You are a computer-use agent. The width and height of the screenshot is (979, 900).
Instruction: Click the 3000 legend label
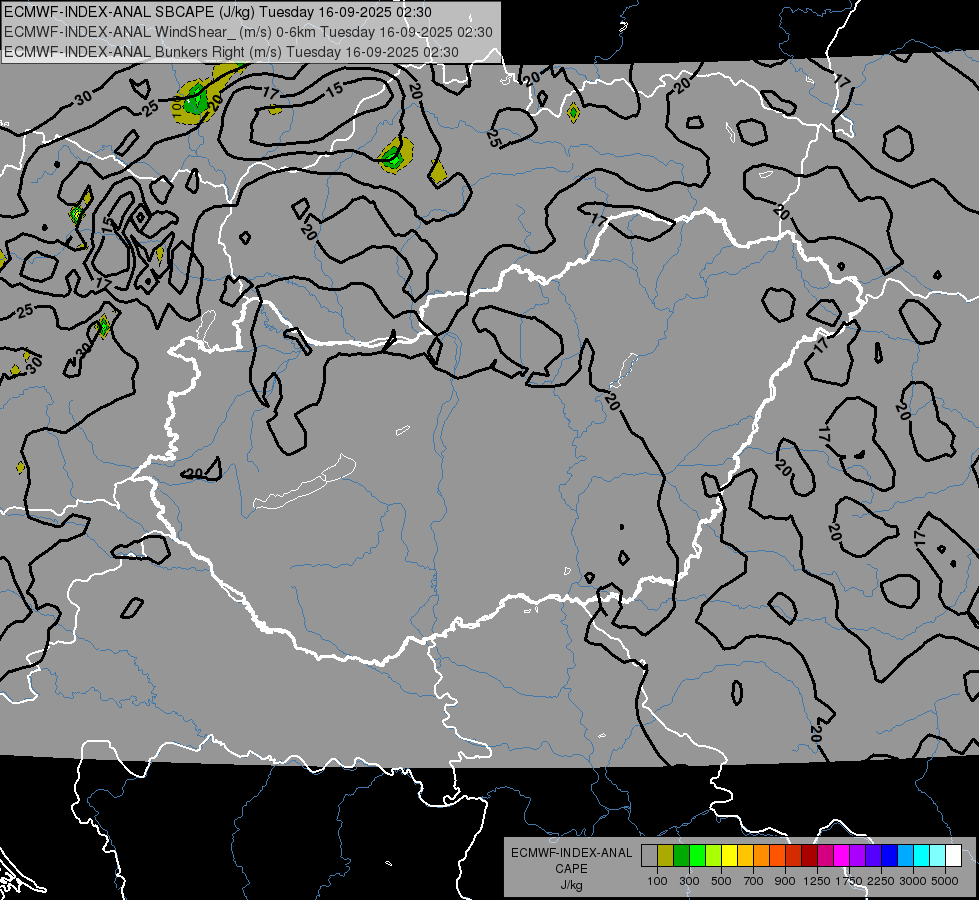(x=913, y=881)
